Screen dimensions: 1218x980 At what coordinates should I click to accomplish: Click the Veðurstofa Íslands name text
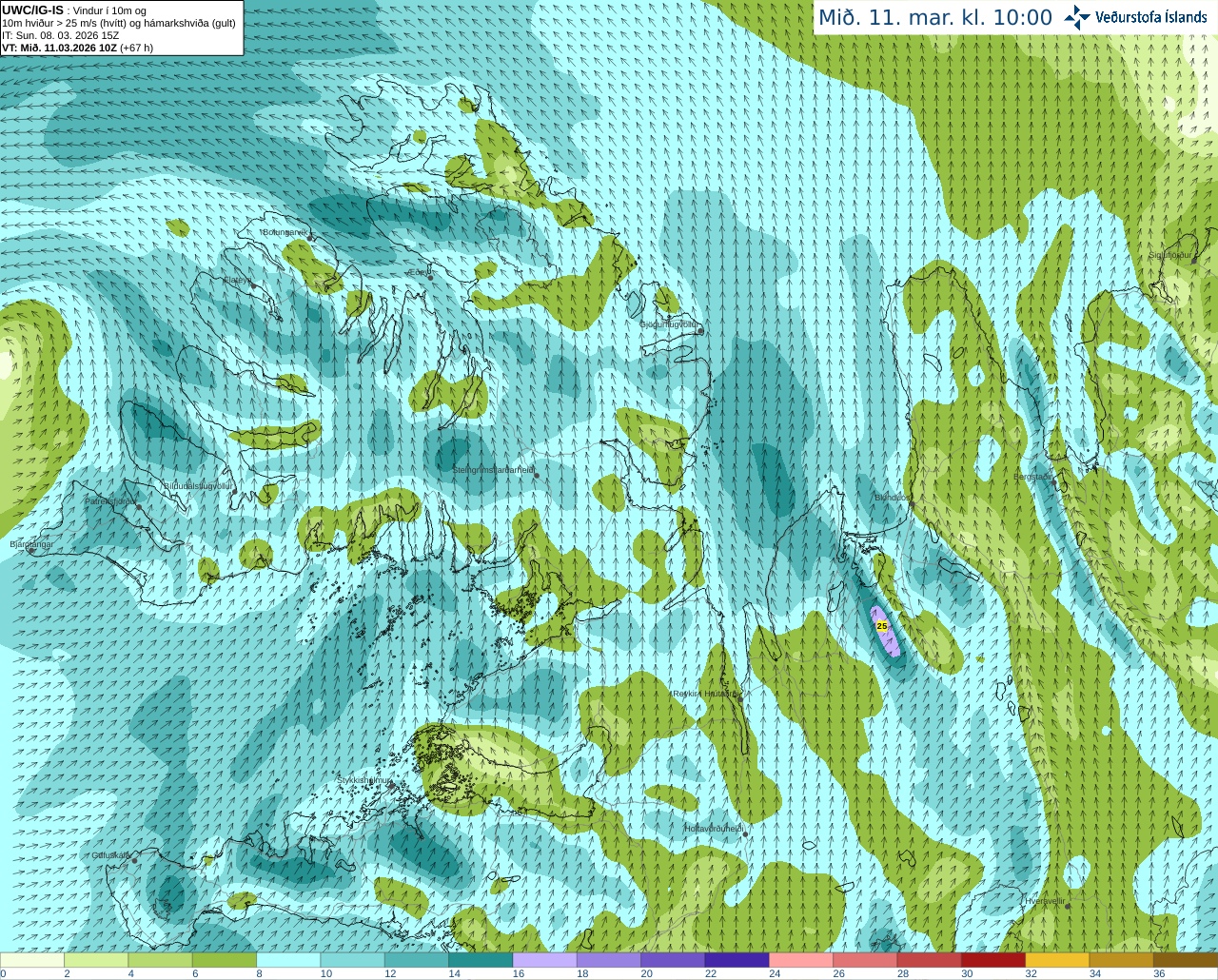coord(1150,17)
